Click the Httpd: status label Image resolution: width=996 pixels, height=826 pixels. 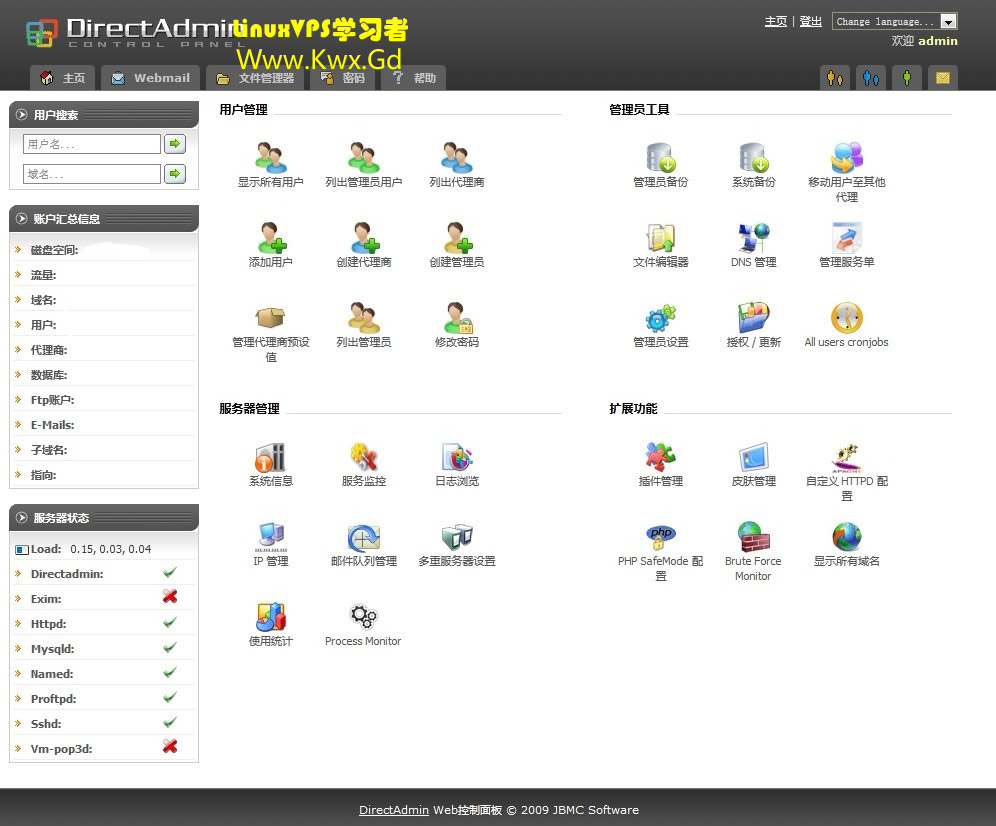click(48, 624)
